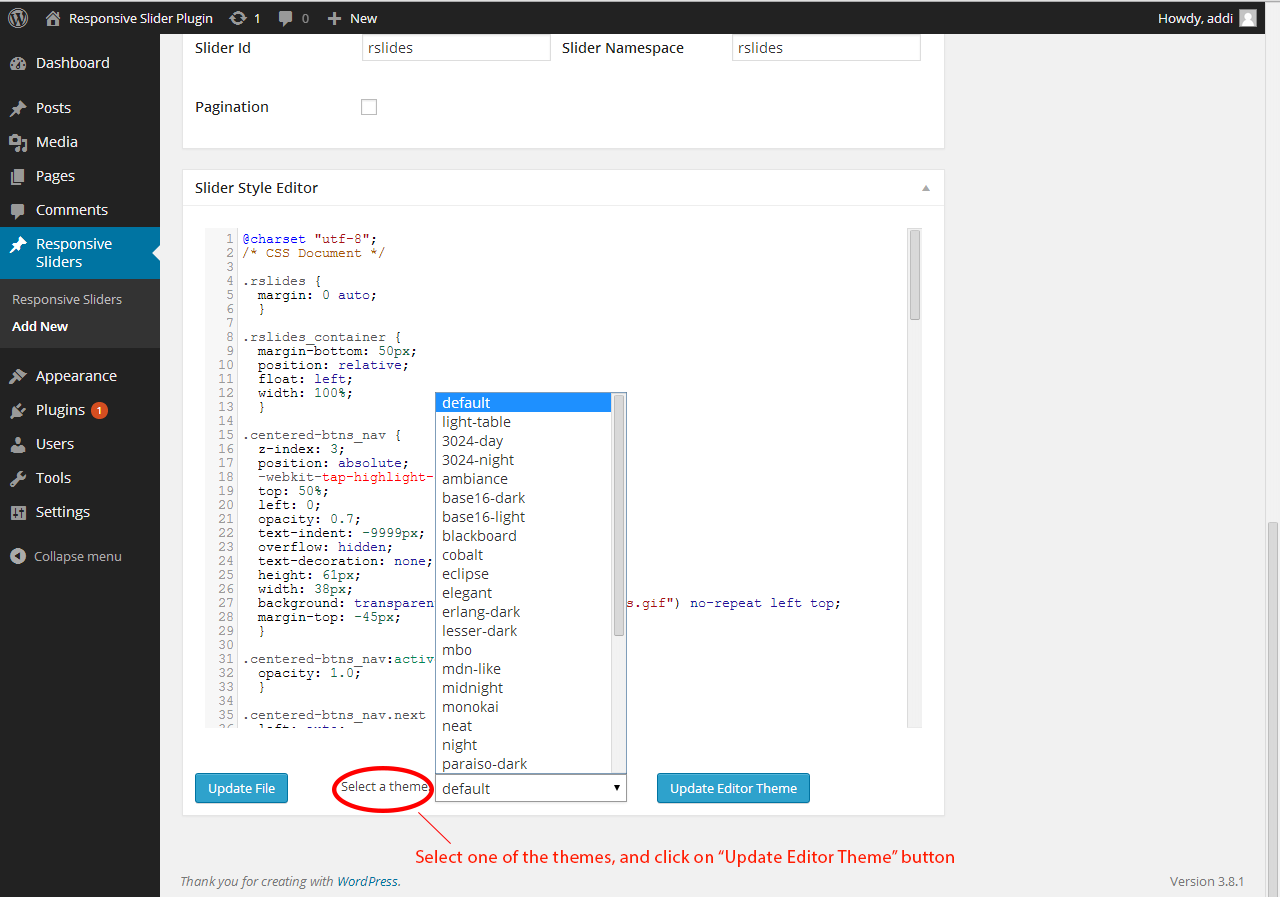Click the code editor vertical scrollbar thumb

(x=915, y=275)
